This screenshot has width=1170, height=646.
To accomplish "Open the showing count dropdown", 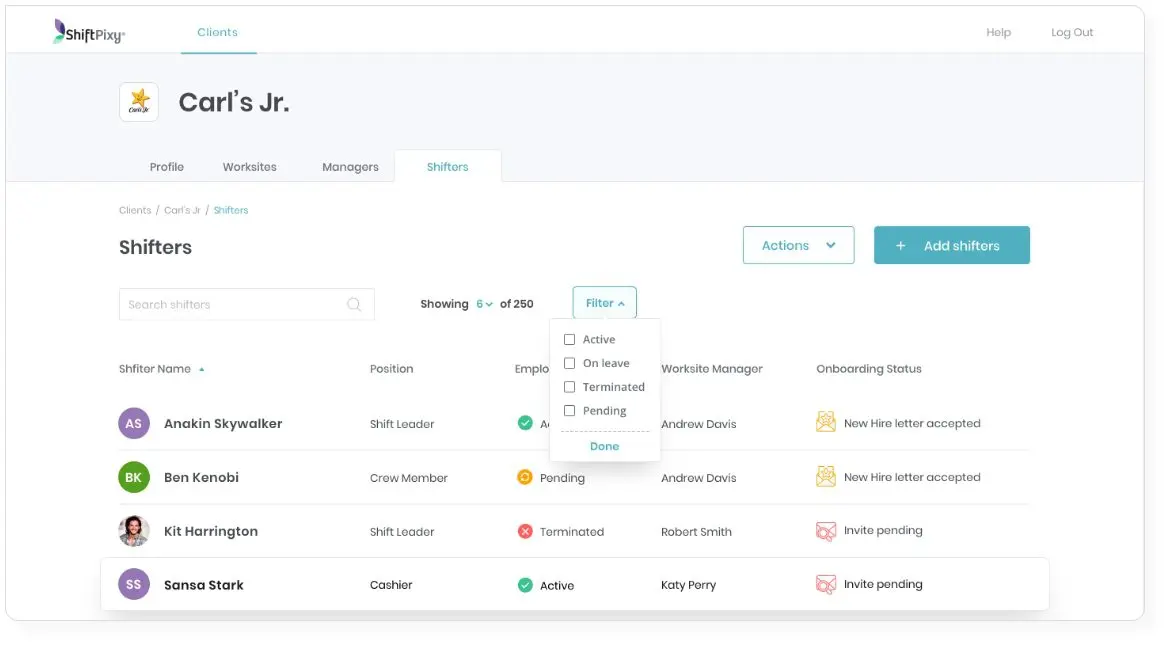I will [x=484, y=304].
